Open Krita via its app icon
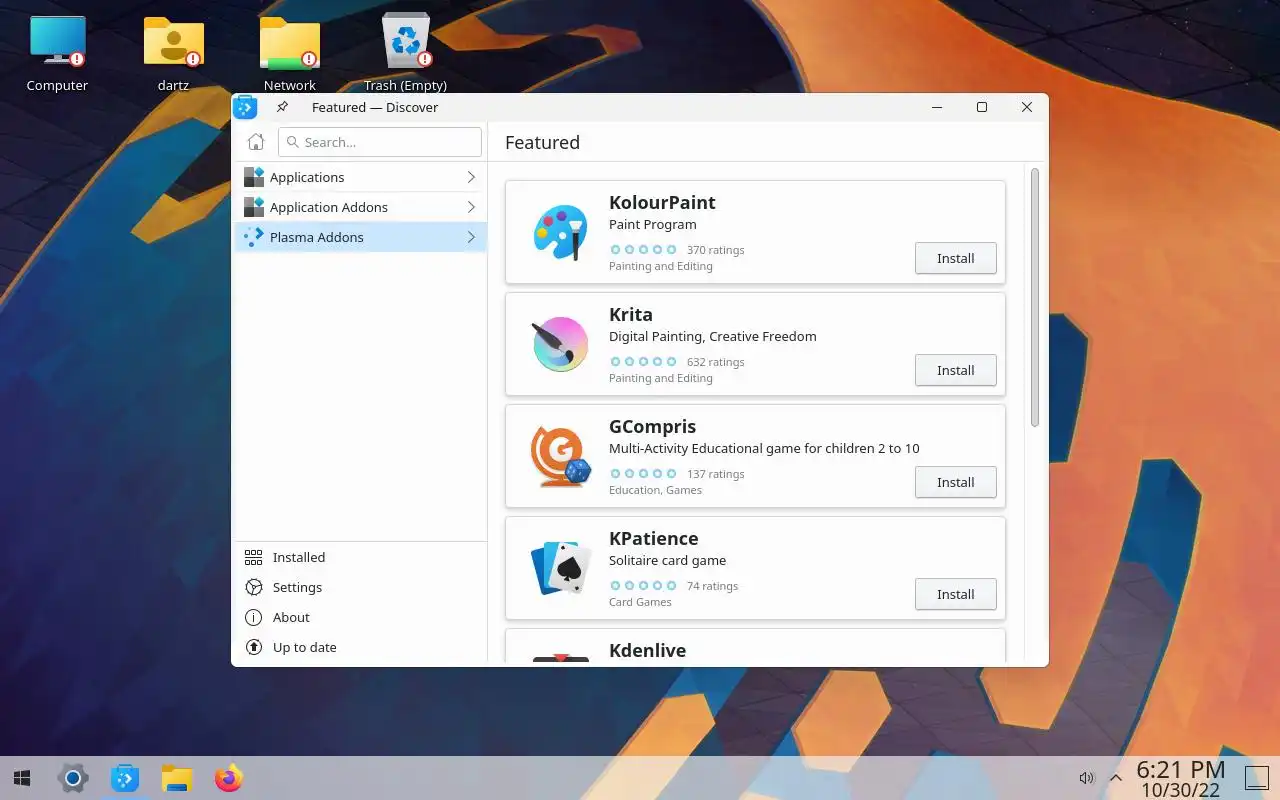The image size is (1280, 800). click(560, 344)
